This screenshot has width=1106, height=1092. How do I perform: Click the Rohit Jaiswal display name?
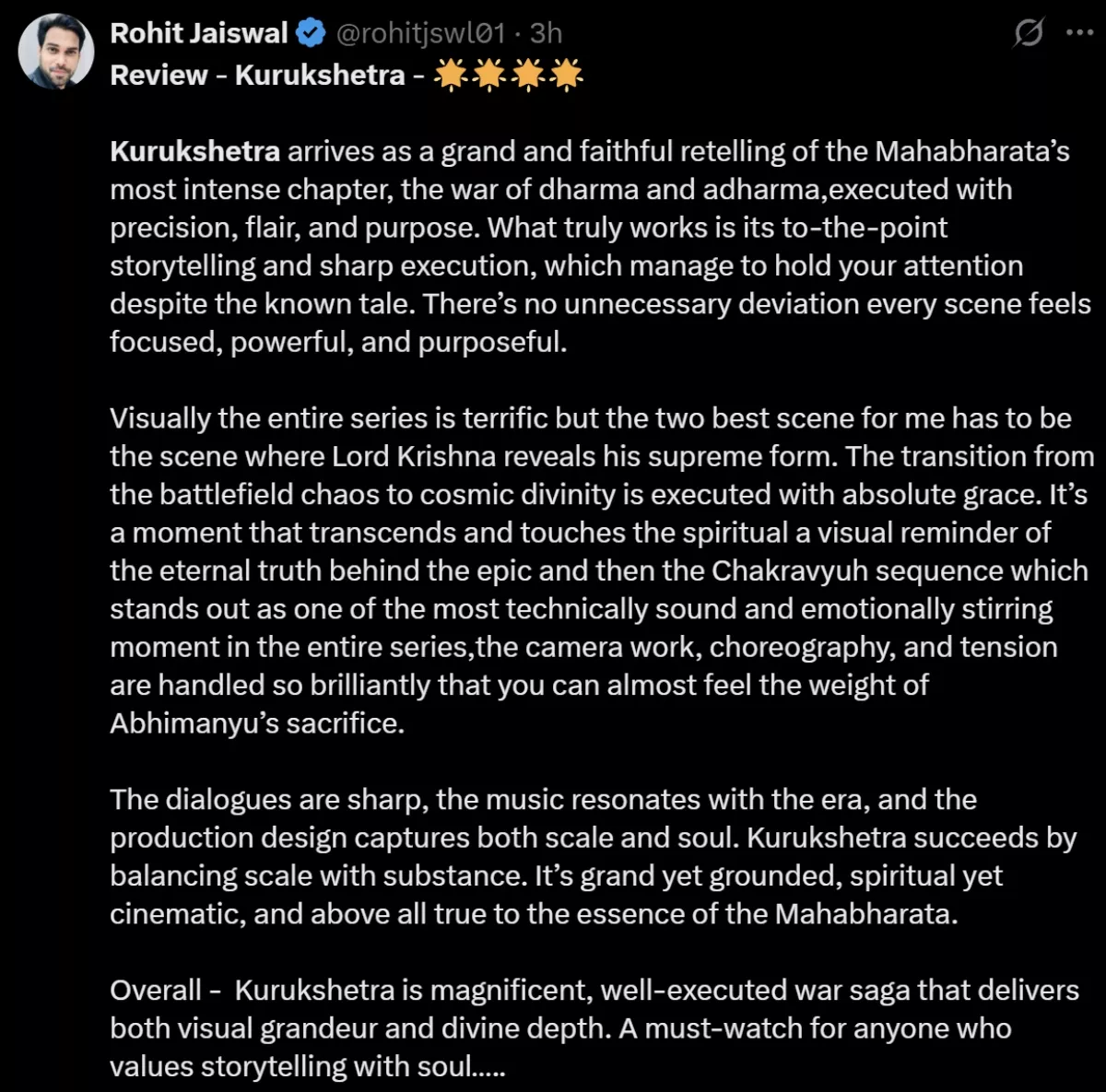click(199, 31)
